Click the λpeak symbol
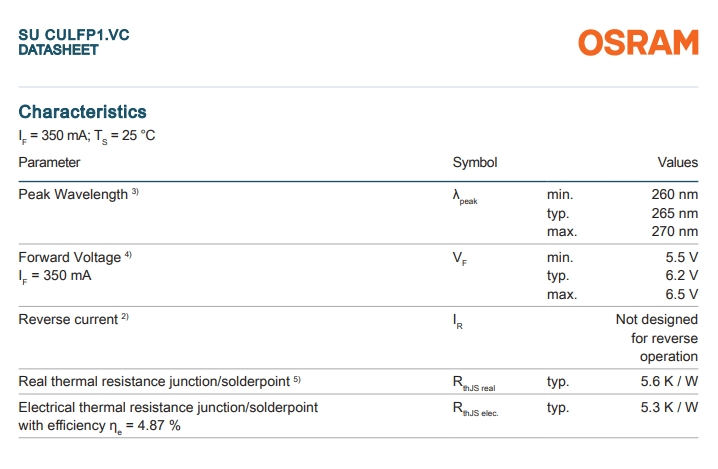Image resolution: width=718 pixels, height=469 pixels. click(x=465, y=197)
